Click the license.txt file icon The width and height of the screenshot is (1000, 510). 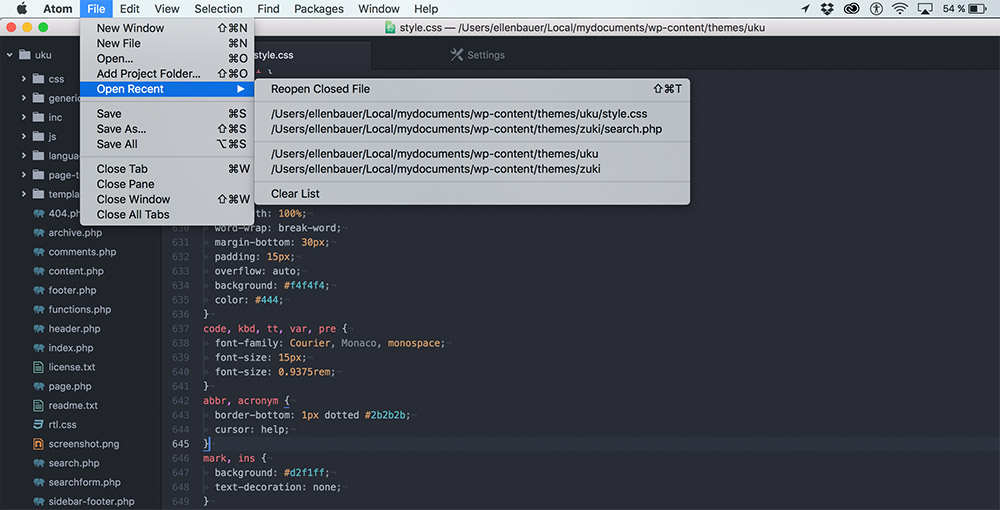click(x=38, y=367)
